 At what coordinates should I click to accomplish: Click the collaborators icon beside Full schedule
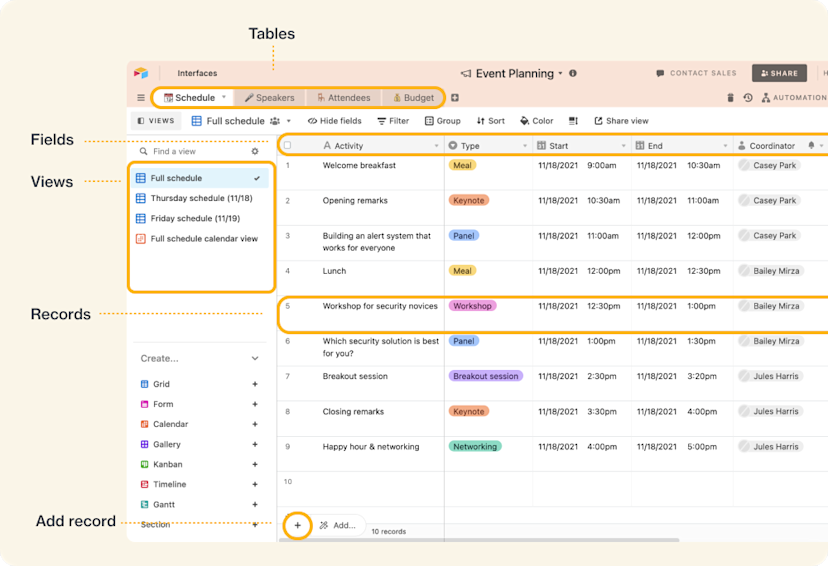point(275,121)
